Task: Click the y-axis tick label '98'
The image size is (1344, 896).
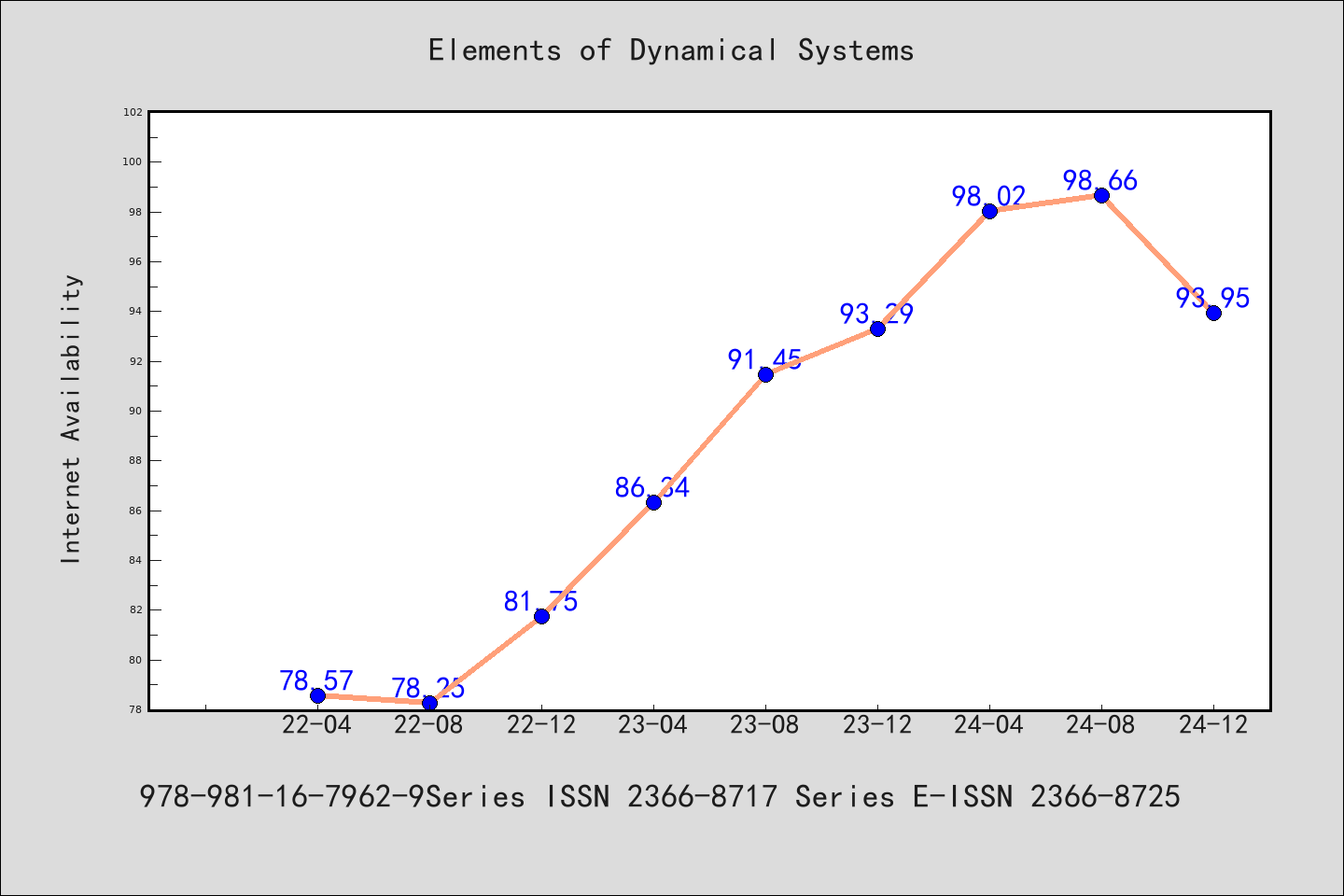Action: [136, 212]
